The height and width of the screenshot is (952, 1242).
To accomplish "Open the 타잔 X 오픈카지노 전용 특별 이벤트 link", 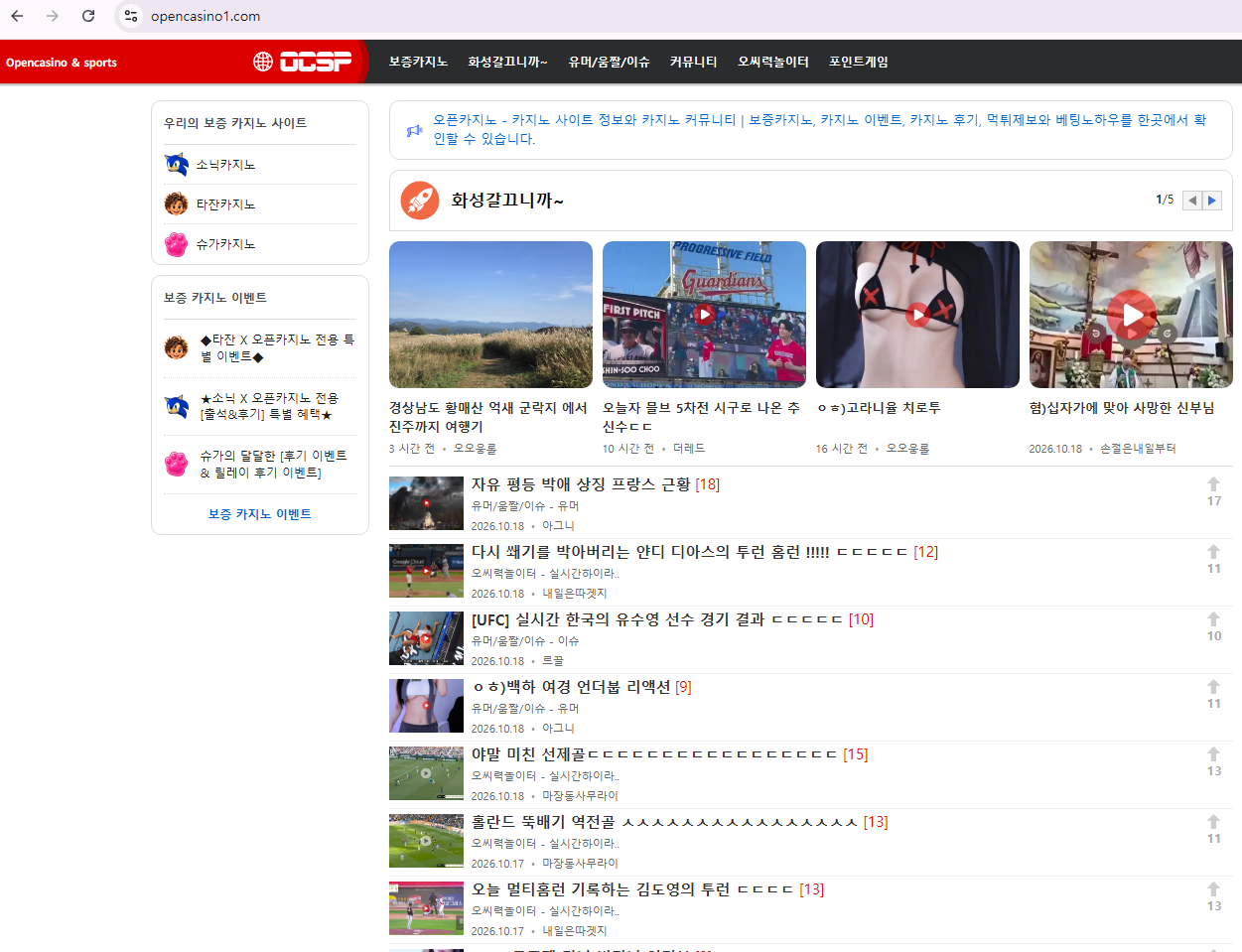I will (x=277, y=348).
